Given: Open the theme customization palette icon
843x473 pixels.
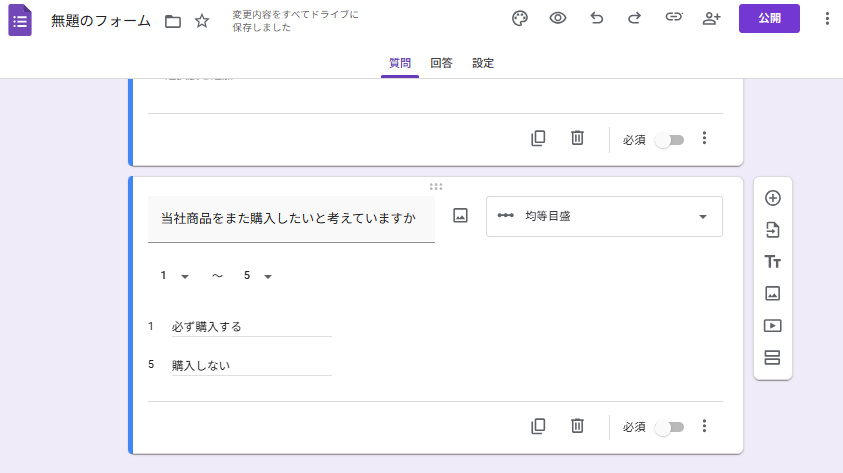Looking at the screenshot, I should click(520, 19).
